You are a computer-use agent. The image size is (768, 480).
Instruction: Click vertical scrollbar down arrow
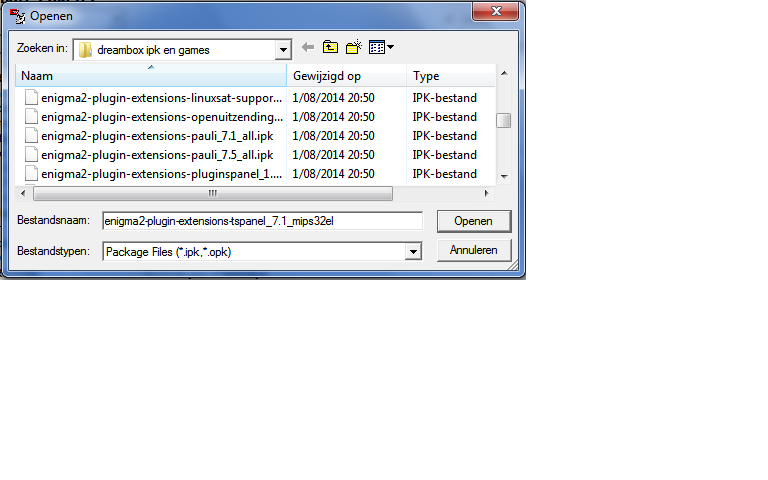click(504, 176)
